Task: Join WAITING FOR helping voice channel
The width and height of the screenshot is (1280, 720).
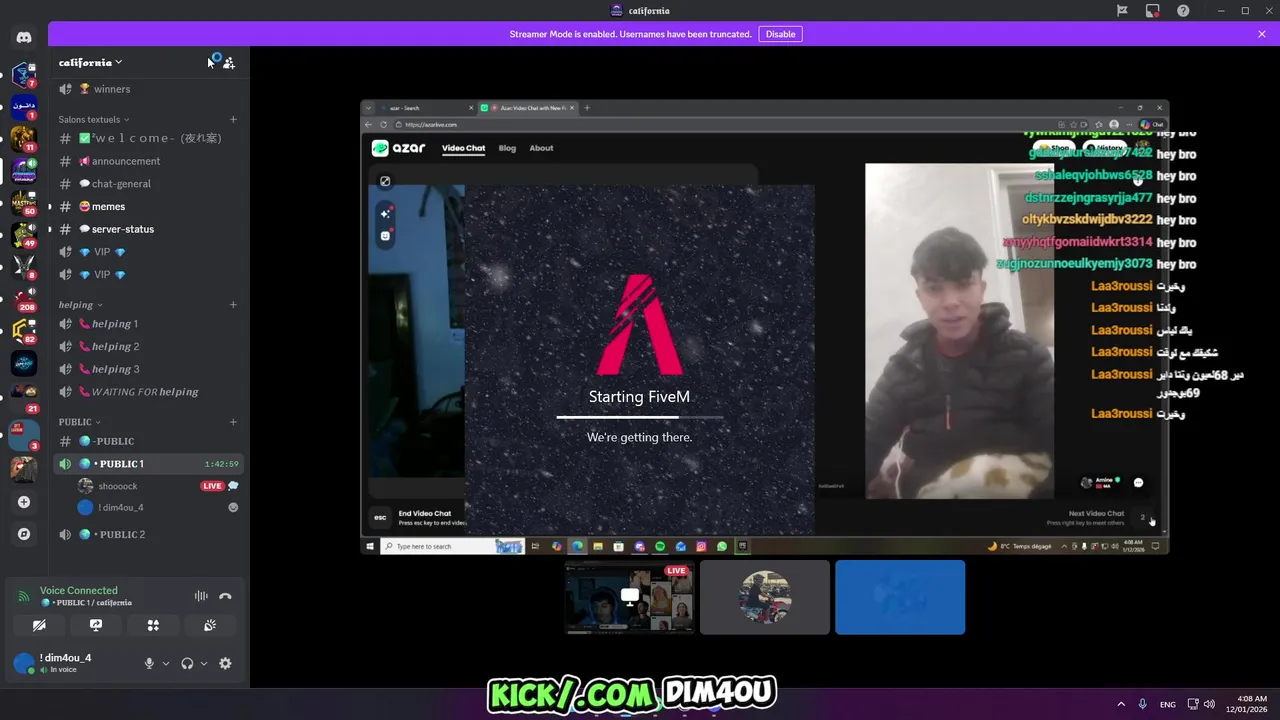Action: 148,392
